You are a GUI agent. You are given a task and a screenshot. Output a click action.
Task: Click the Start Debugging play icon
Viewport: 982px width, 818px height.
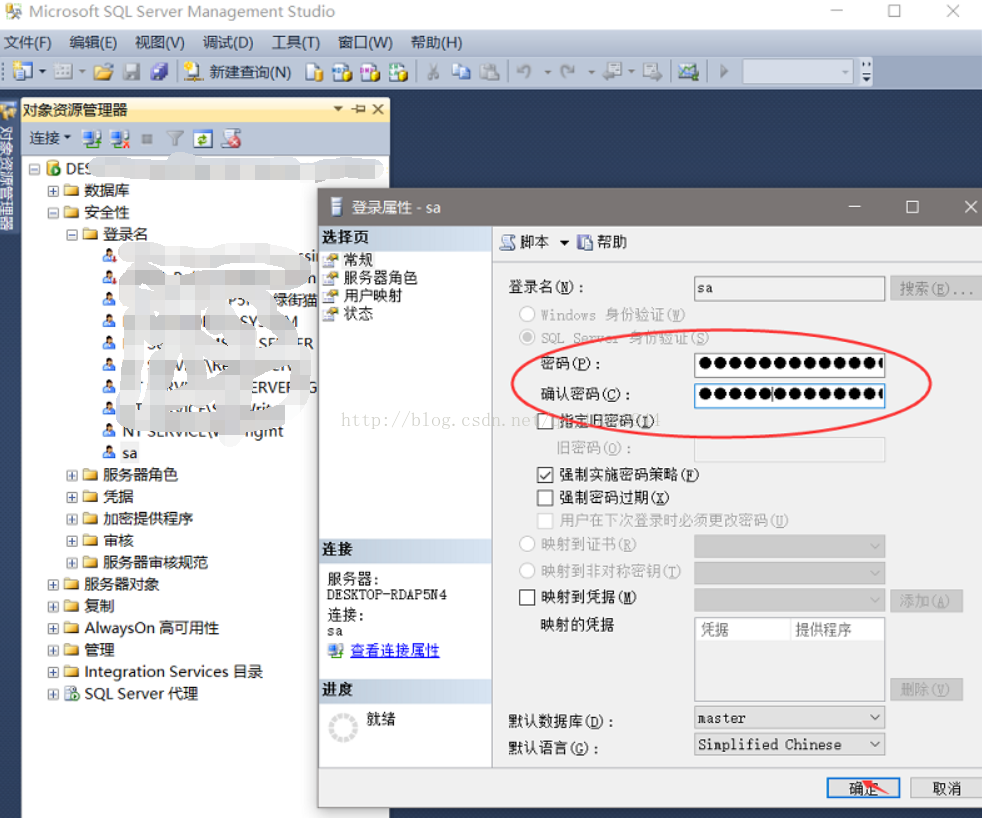coord(725,71)
